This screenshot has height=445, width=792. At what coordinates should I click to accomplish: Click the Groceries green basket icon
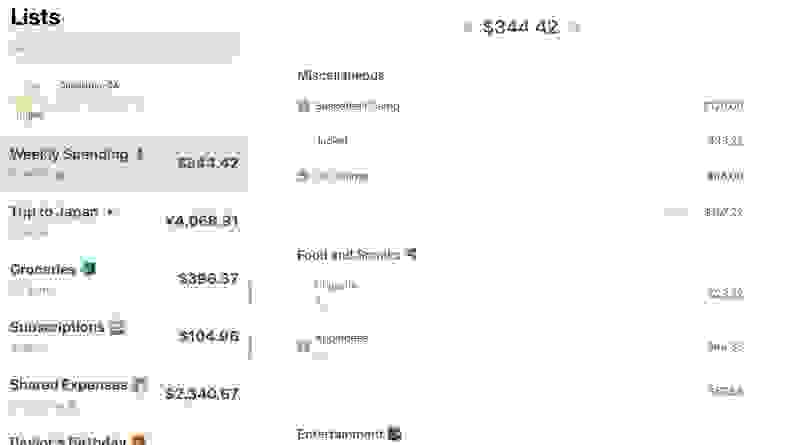88,267
